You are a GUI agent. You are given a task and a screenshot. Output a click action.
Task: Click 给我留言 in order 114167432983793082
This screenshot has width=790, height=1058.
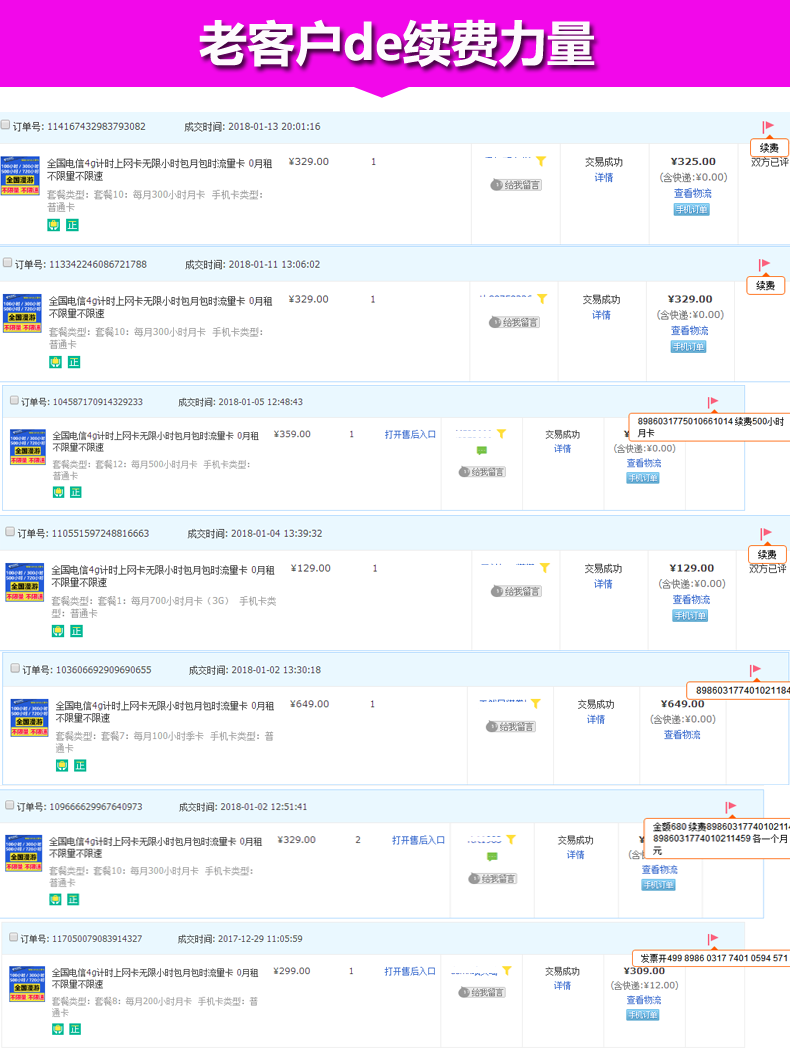(x=516, y=185)
